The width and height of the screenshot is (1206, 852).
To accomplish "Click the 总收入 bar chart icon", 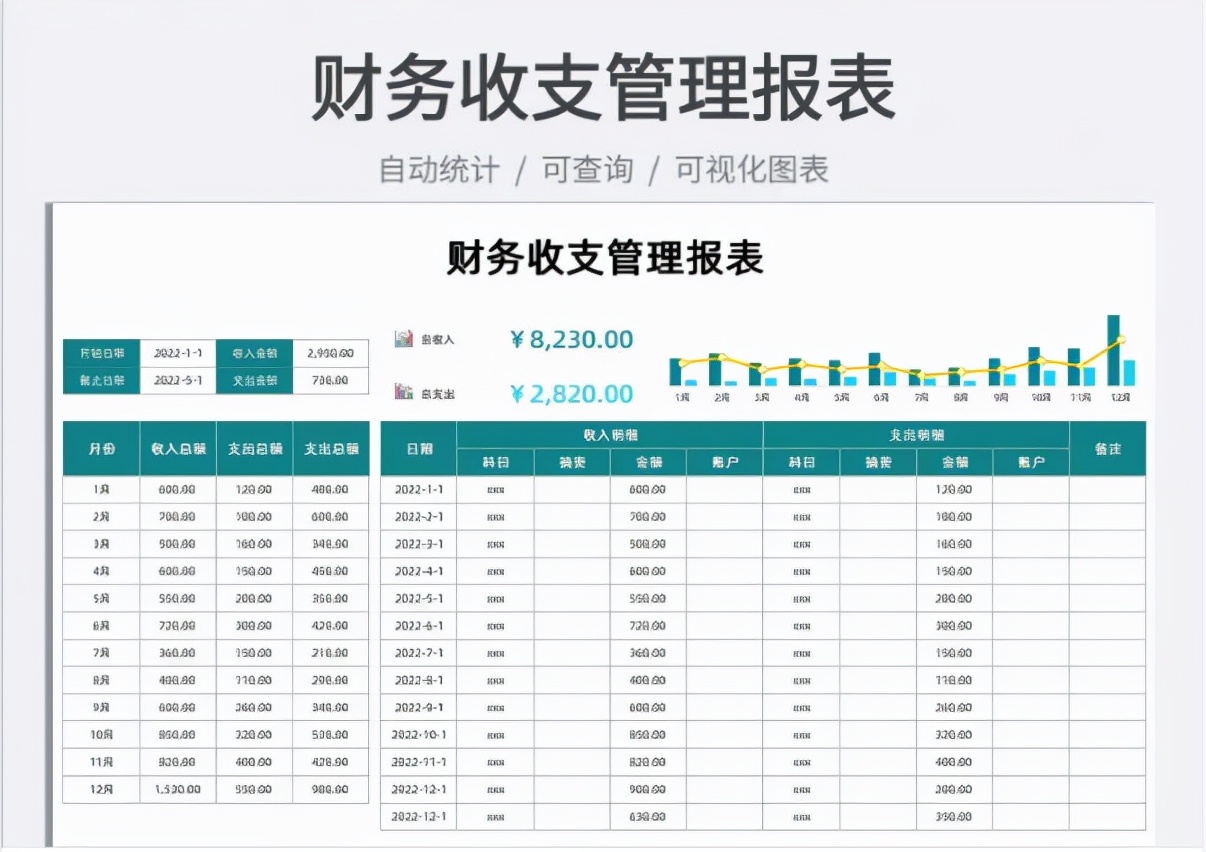I will [x=402, y=338].
